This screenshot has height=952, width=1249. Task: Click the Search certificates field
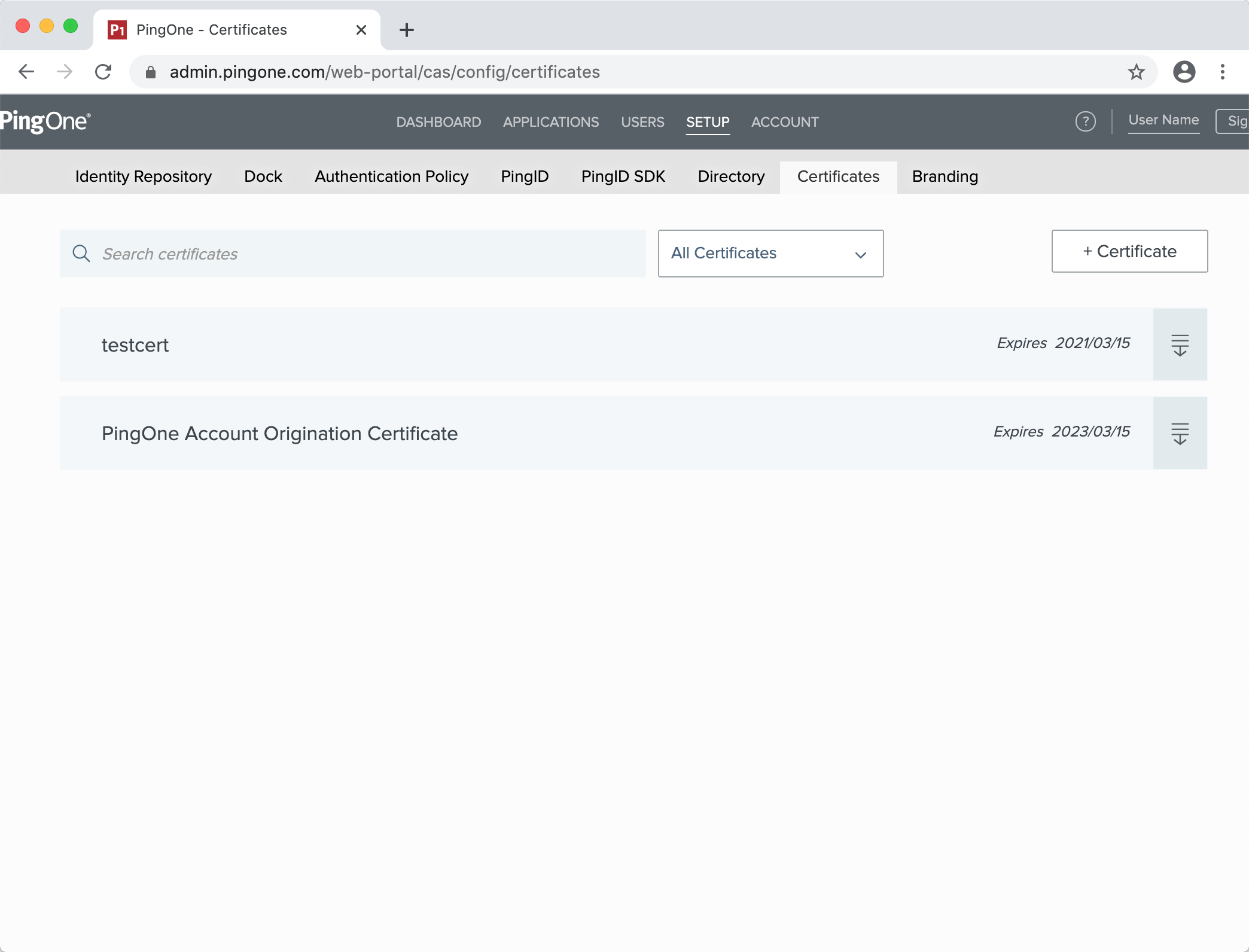353,254
